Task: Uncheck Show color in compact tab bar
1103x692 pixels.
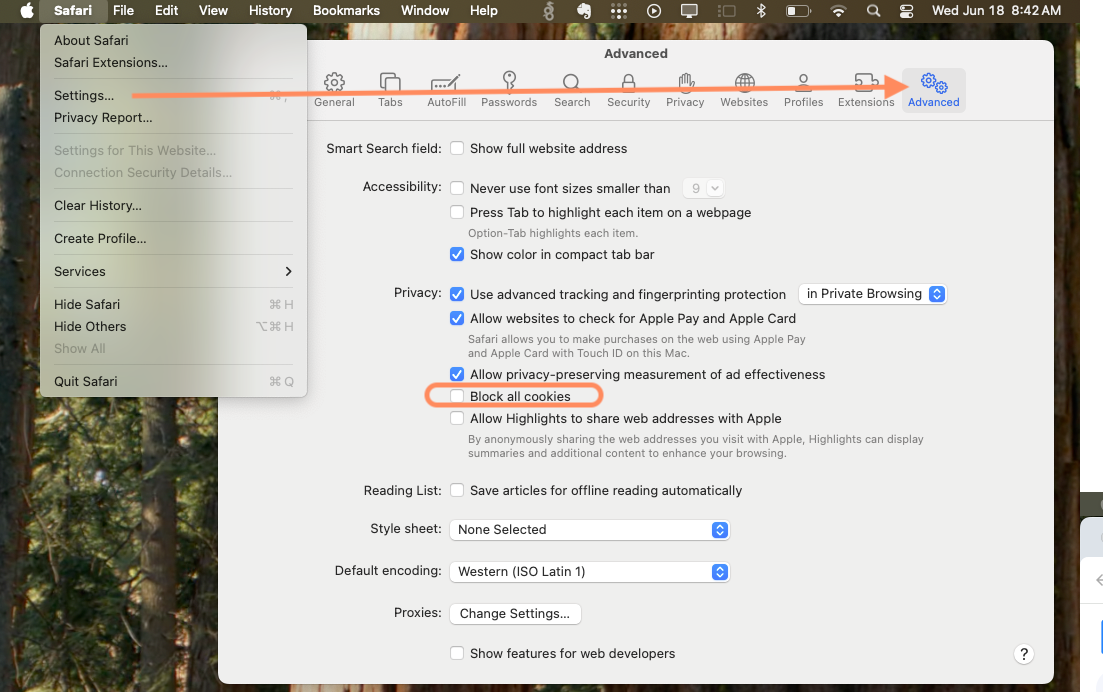Action: coord(457,254)
